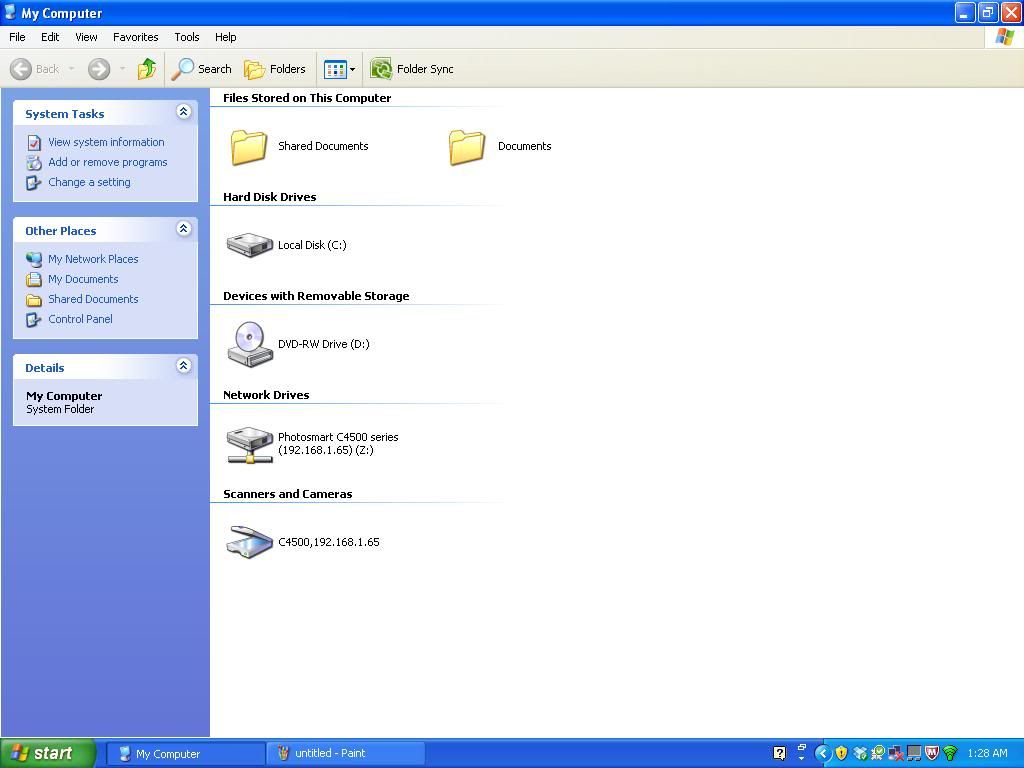The height and width of the screenshot is (768, 1024).
Task: Select the Photosmart C4500 network drive icon
Action: pos(249,444)
